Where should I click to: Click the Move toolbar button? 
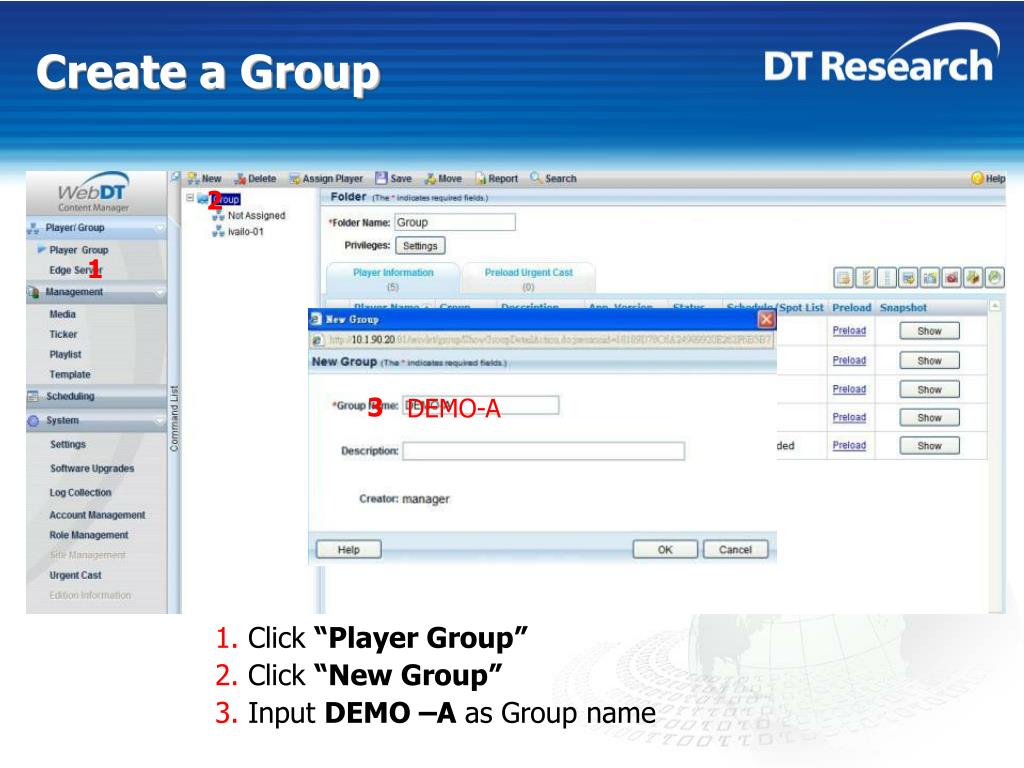[x=443, y=178]
